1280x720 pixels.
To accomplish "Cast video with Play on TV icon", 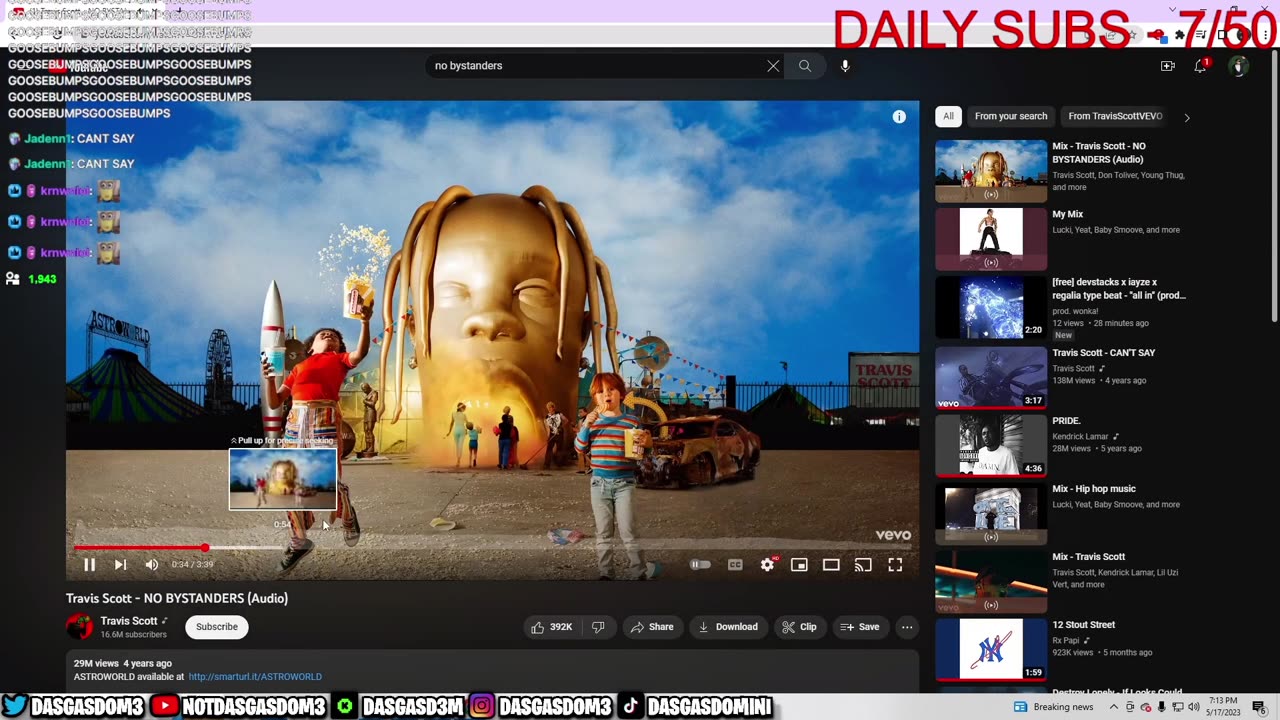I will [x=863, y=565].
